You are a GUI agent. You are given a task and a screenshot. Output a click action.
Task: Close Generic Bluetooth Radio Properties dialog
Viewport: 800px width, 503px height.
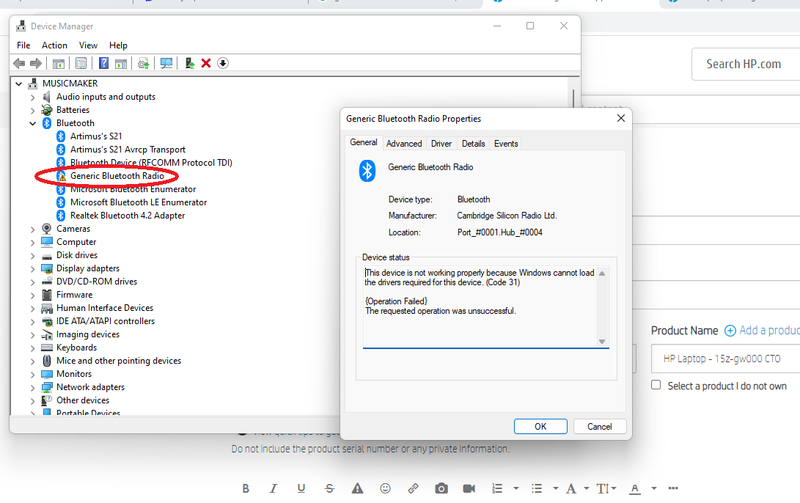(621, 118)
